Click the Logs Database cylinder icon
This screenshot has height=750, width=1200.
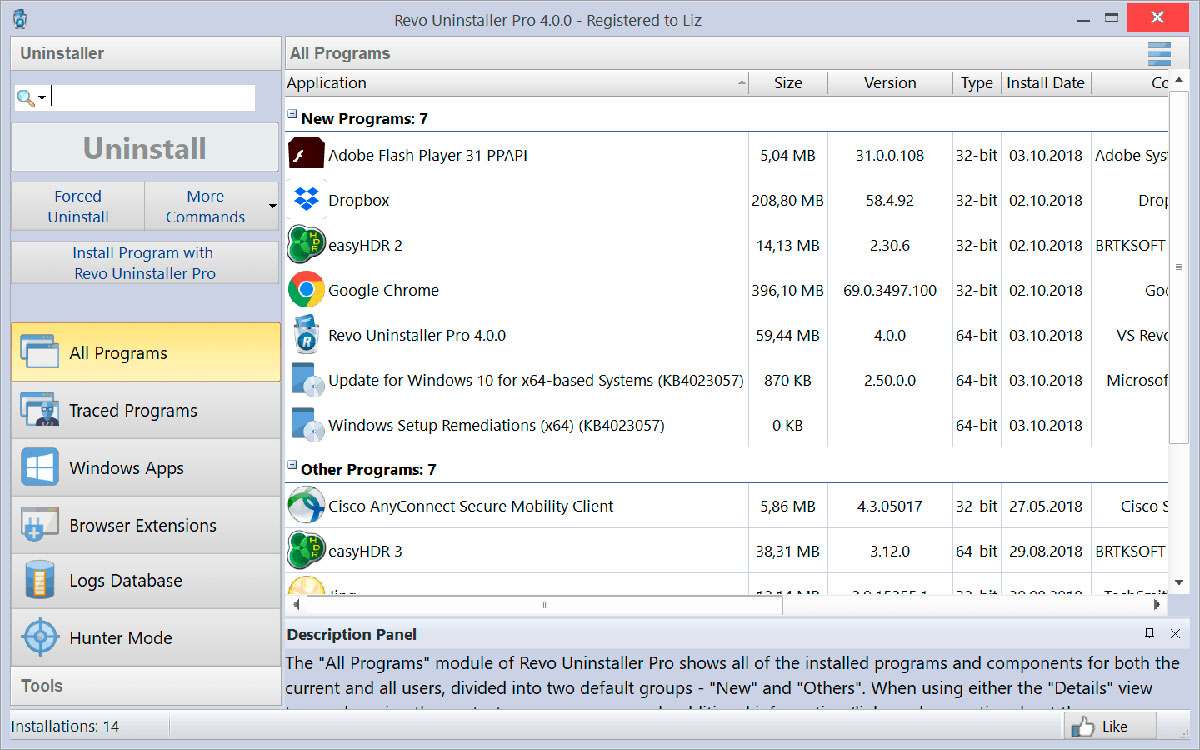coord(39,581)
